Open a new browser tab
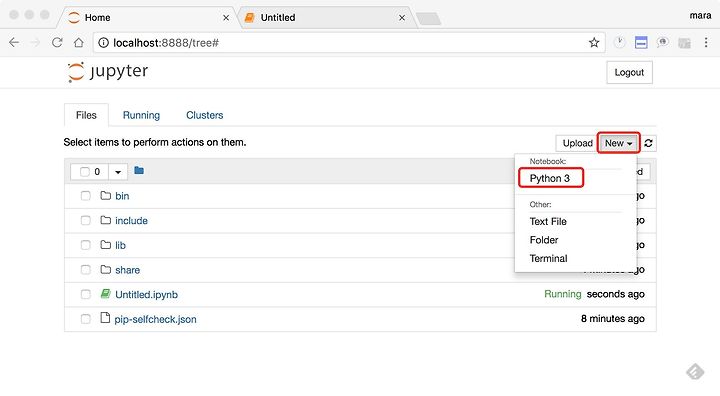Viewport: 720px width, 396px height. tap(428, 19)
